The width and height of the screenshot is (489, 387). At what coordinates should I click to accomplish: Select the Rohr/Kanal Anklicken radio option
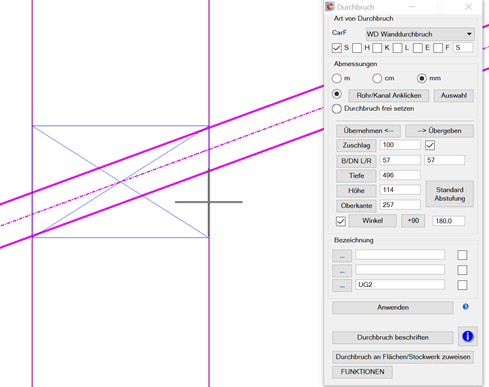click(337, 94)
